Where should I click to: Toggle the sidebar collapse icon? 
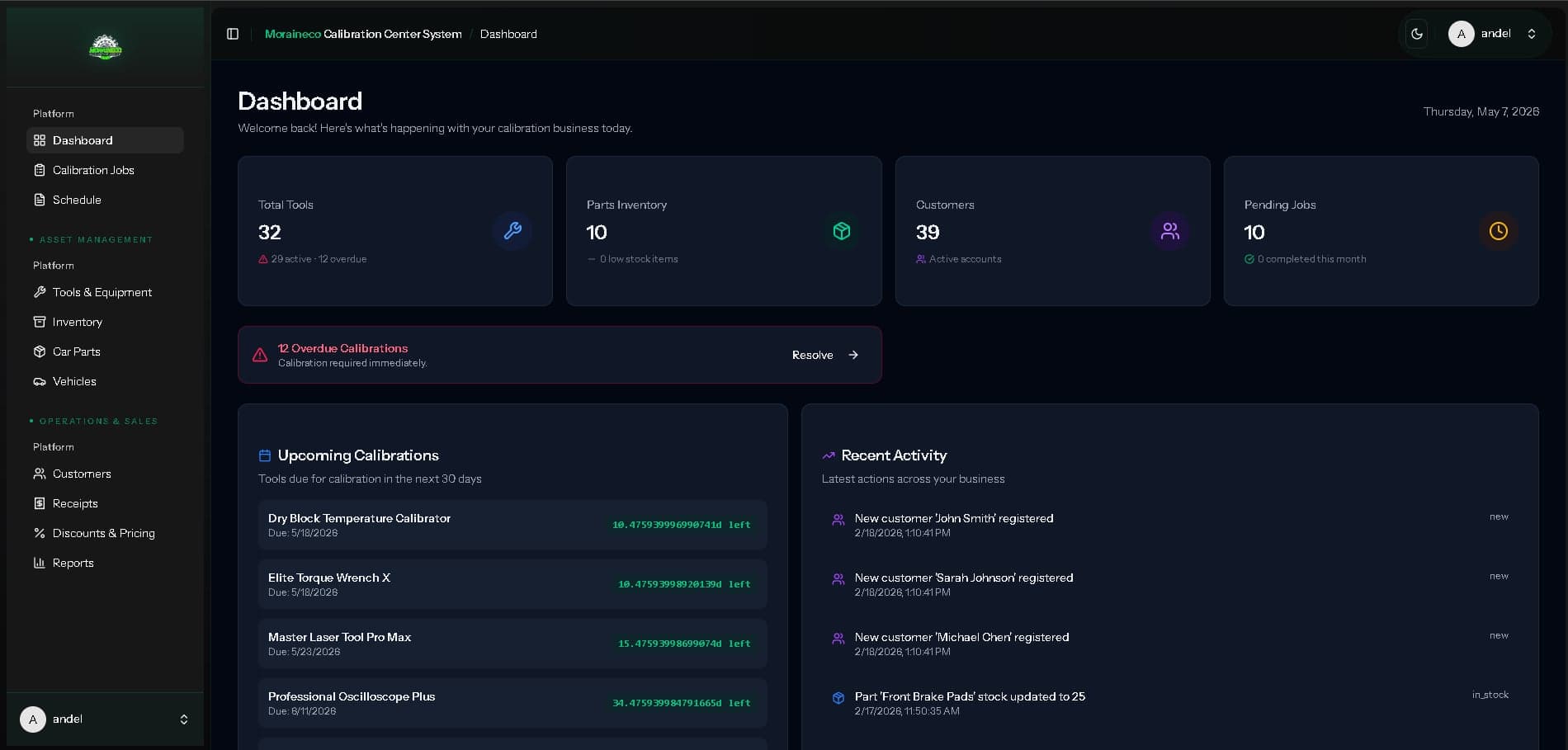[233, 34]
